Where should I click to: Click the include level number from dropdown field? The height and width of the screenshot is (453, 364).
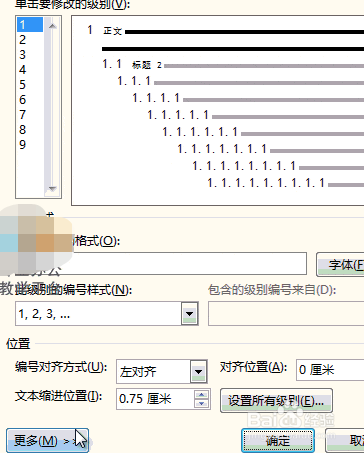click(x=286, y=314)
